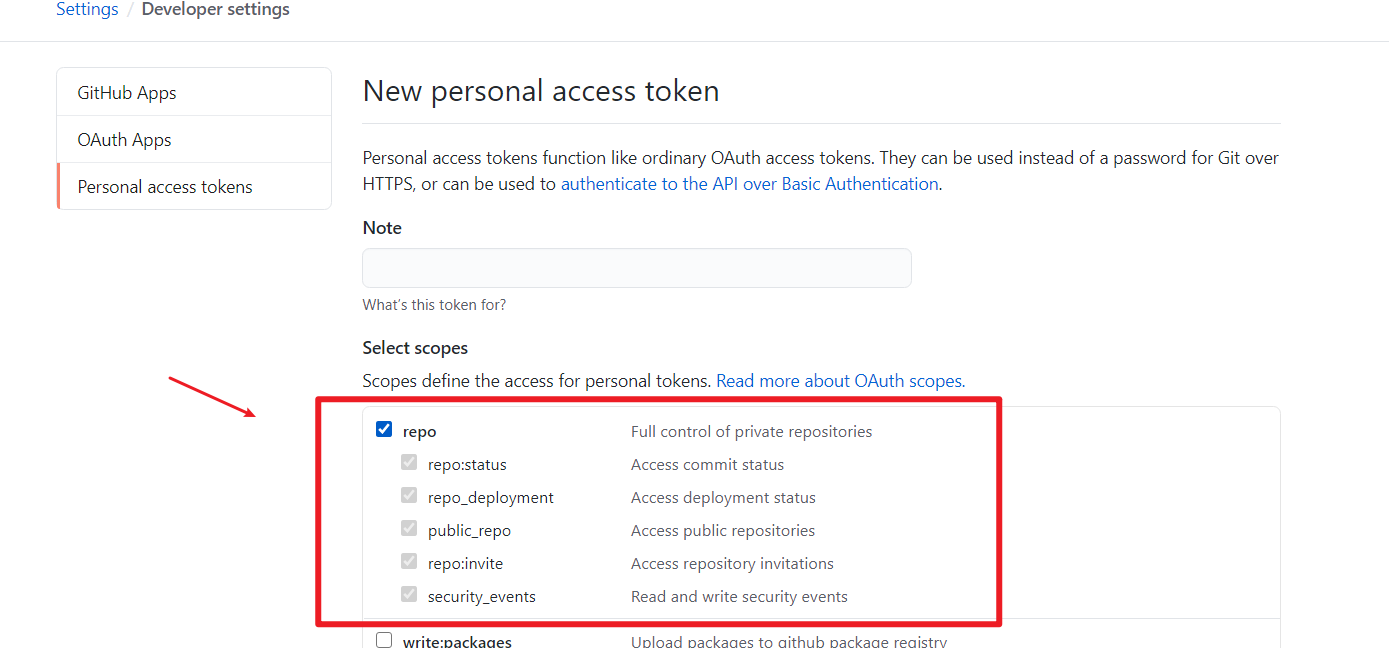
Task: Click Developer settings breadcrumb text
Action: coord(215,10)
